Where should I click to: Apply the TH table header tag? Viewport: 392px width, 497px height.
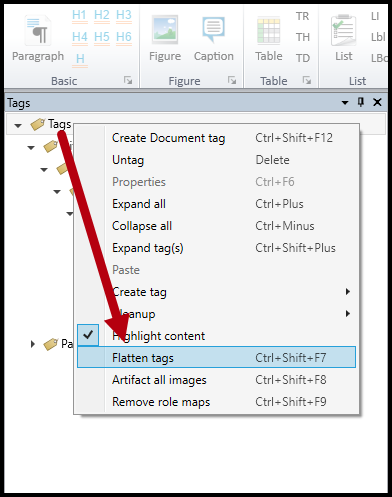click(302, 37)
